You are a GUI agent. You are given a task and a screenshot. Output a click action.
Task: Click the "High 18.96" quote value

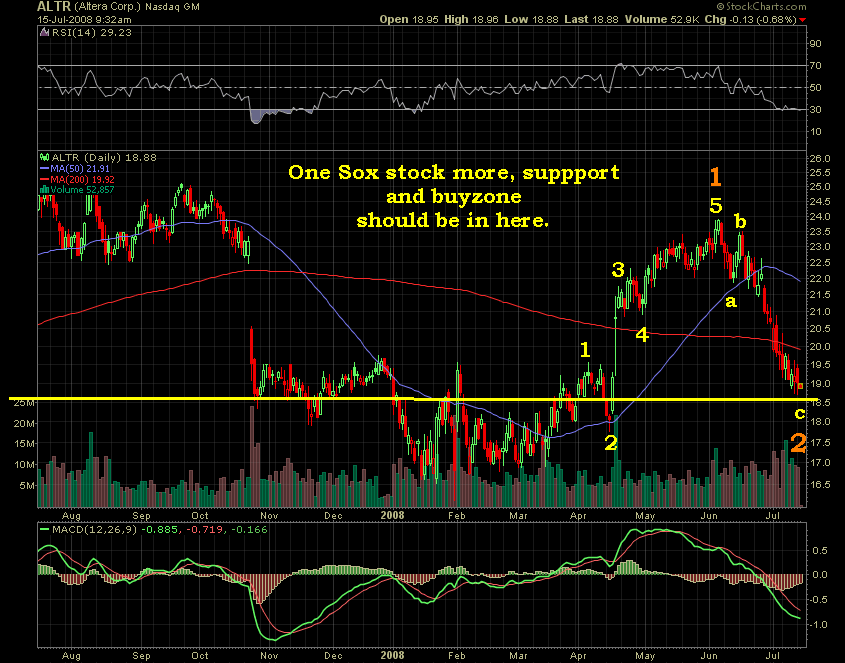472,19
